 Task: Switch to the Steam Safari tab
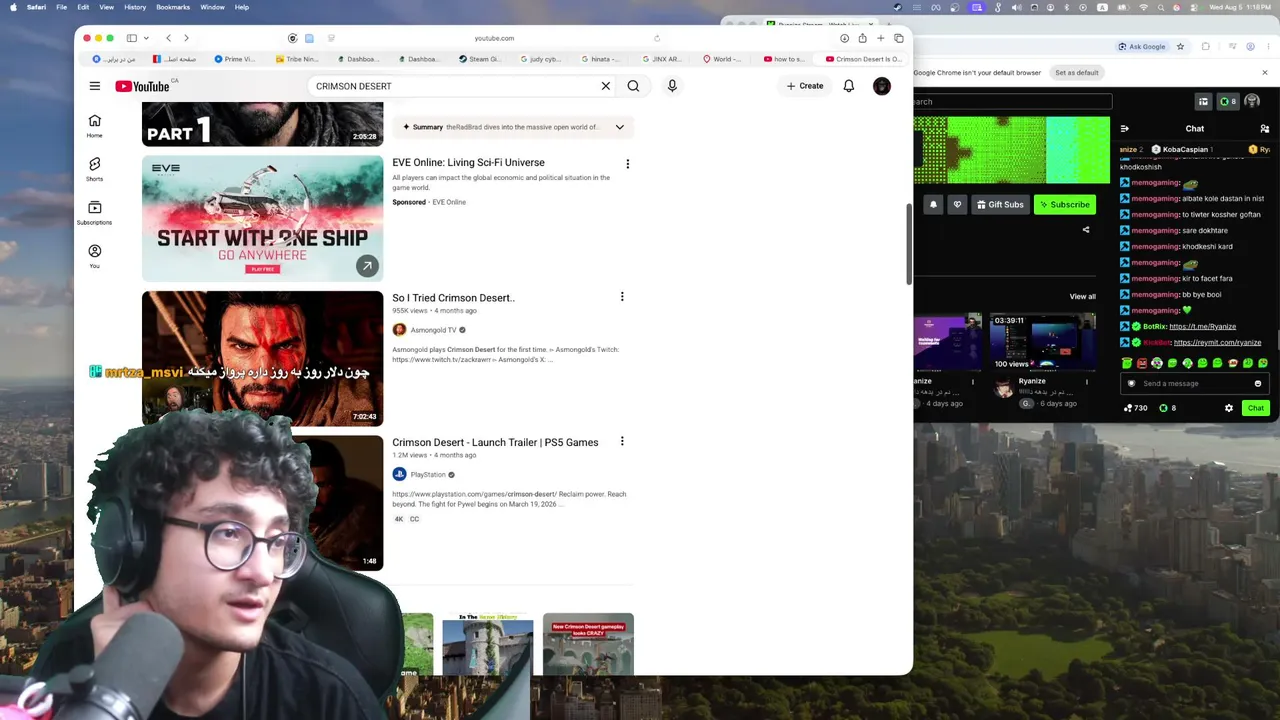coord(479,59)
